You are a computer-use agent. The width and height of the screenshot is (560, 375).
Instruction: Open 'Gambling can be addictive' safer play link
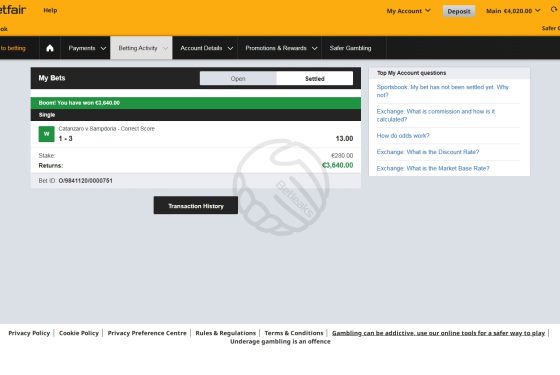pos(439,333)
